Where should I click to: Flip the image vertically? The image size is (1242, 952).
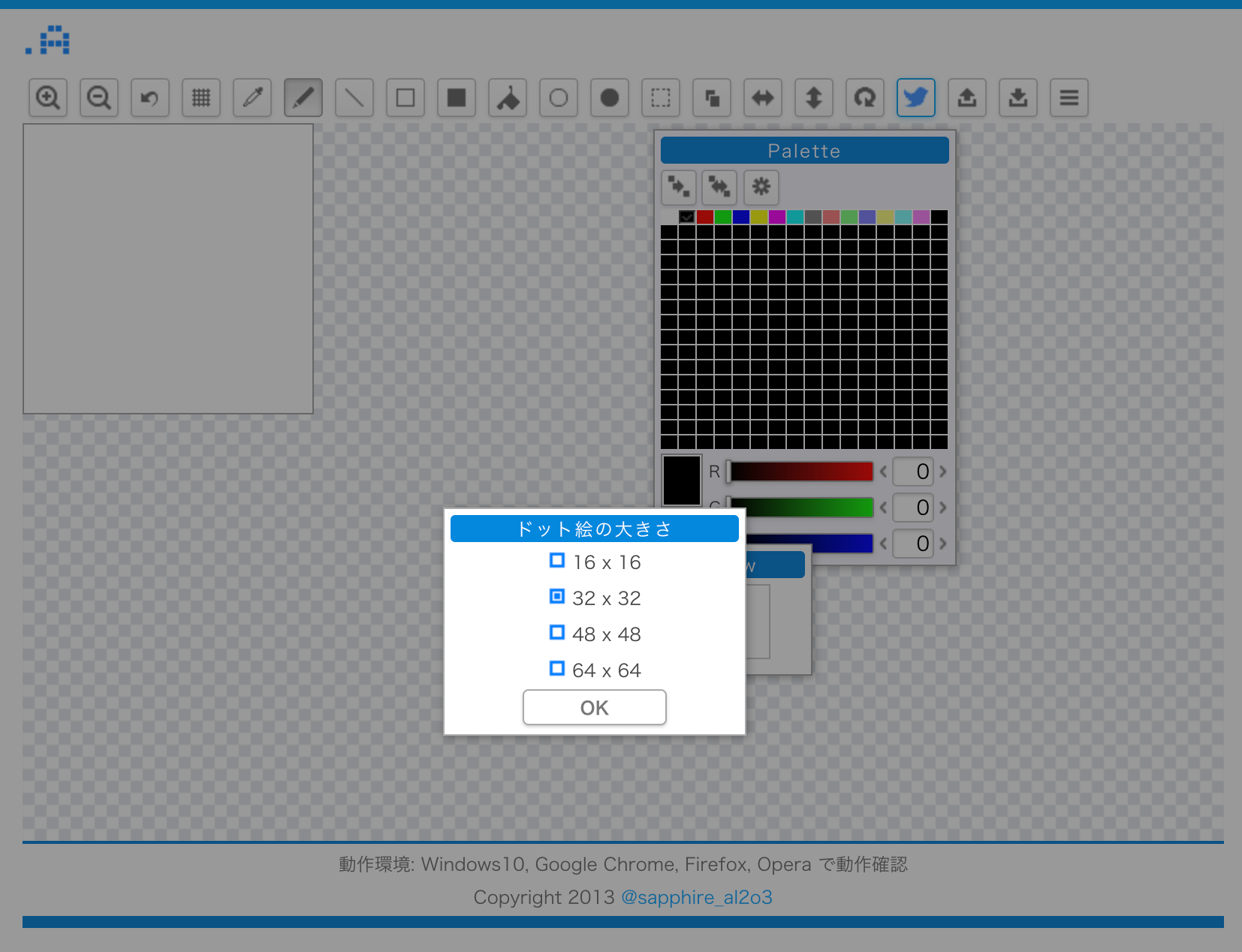tap(814, 98)
